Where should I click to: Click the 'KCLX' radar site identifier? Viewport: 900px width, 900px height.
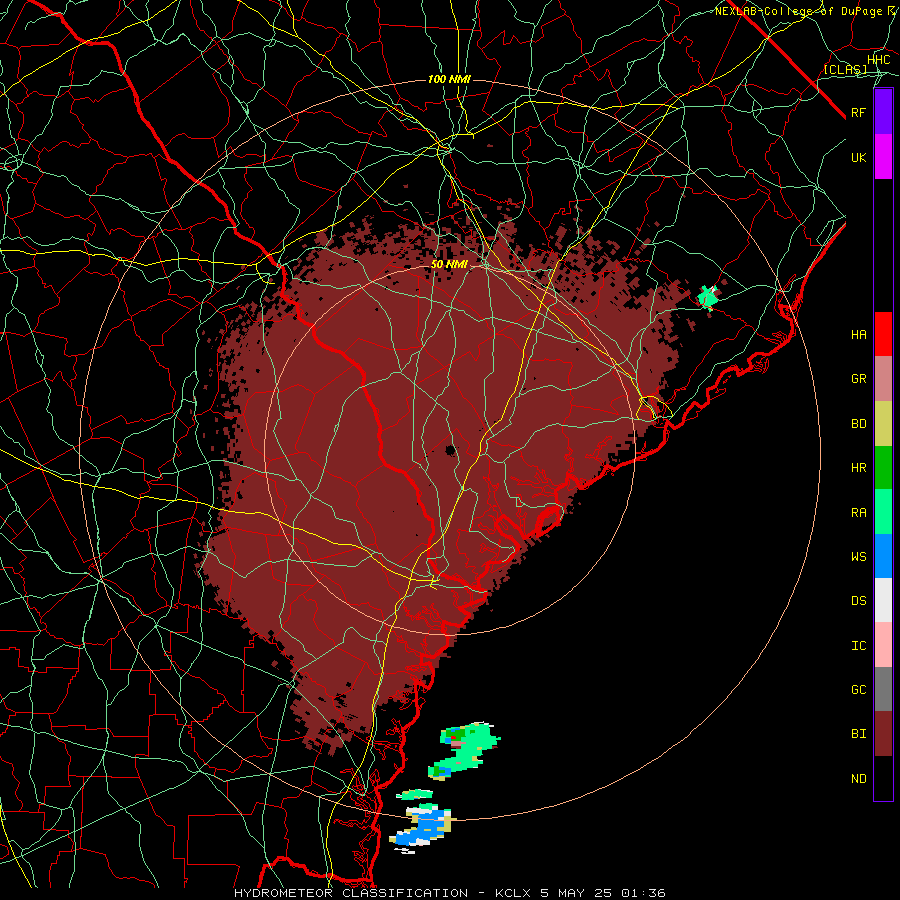[513, 893]
